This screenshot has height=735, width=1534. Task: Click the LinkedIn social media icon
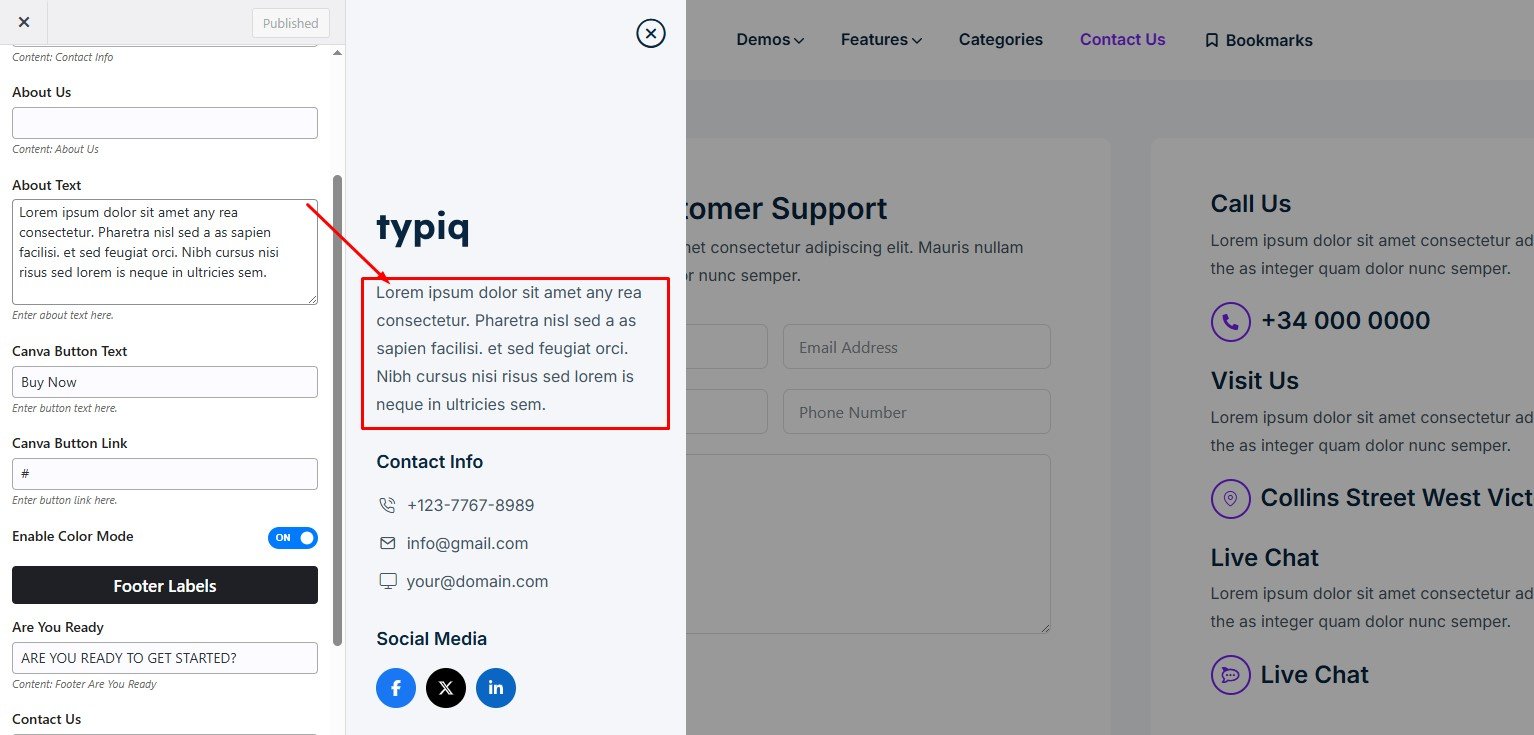coord(496,688)
